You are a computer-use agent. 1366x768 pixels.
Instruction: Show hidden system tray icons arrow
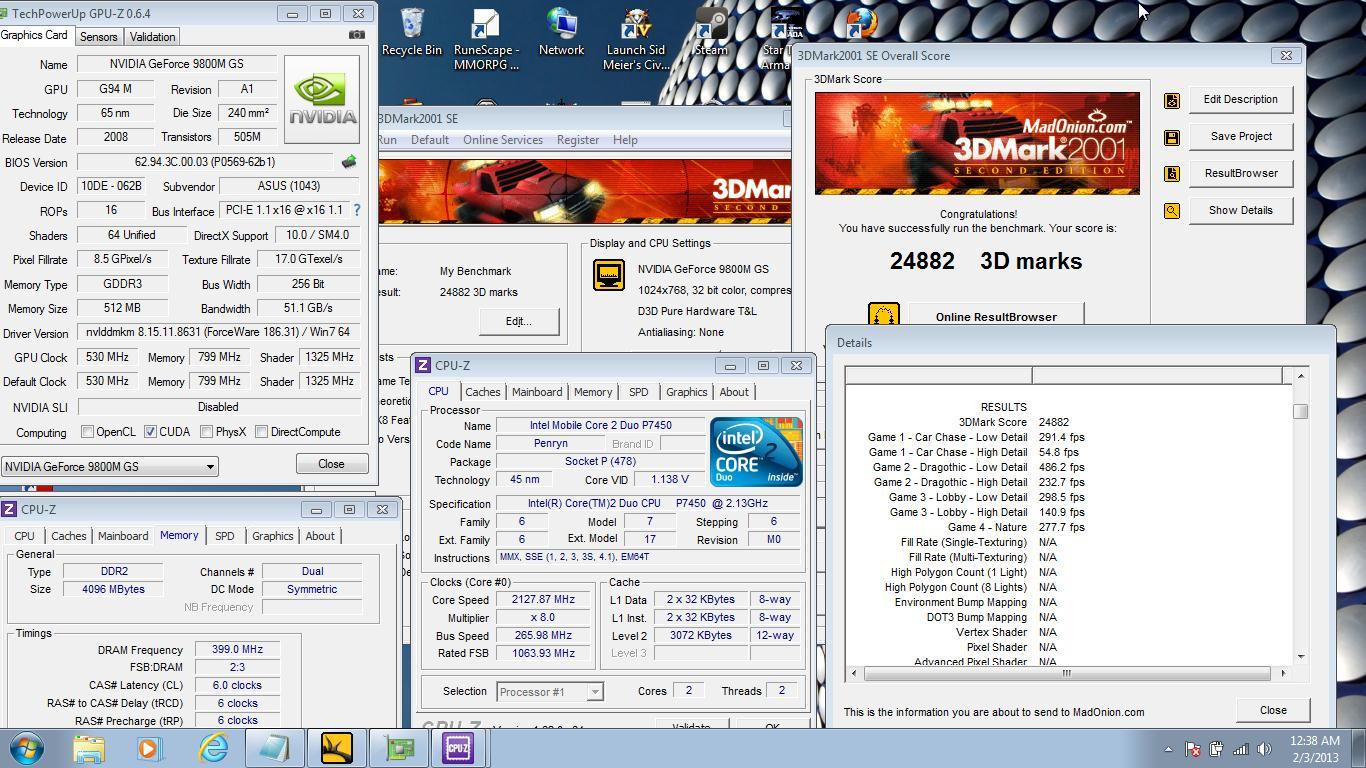point(1168,749)
